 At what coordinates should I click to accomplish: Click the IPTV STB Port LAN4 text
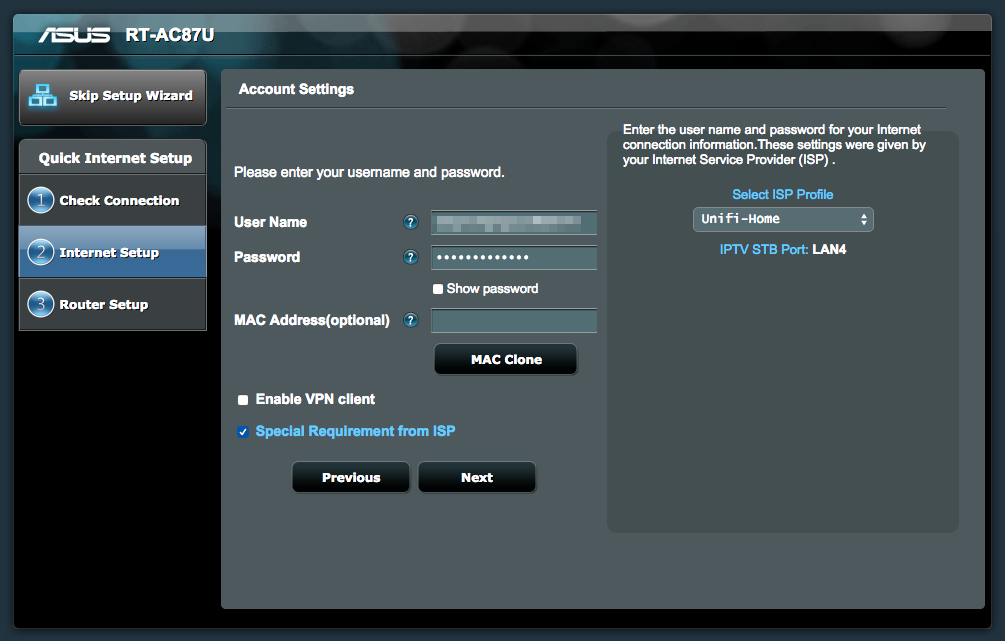[x=783, y=249]
